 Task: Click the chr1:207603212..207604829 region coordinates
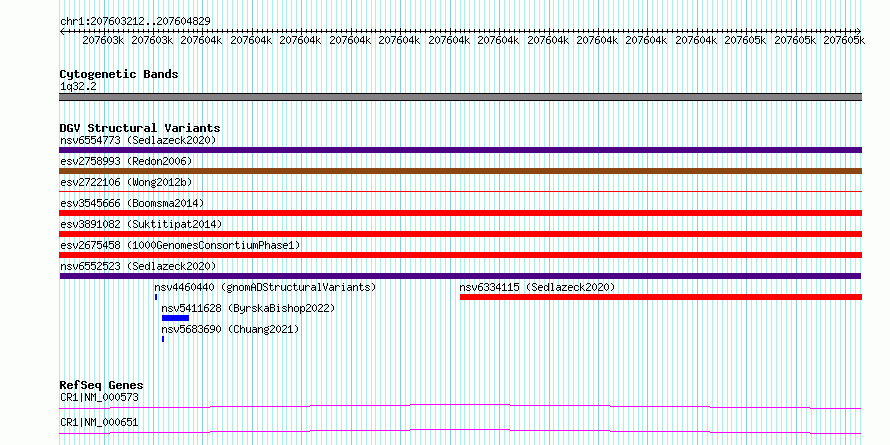[x=136, y=21]
